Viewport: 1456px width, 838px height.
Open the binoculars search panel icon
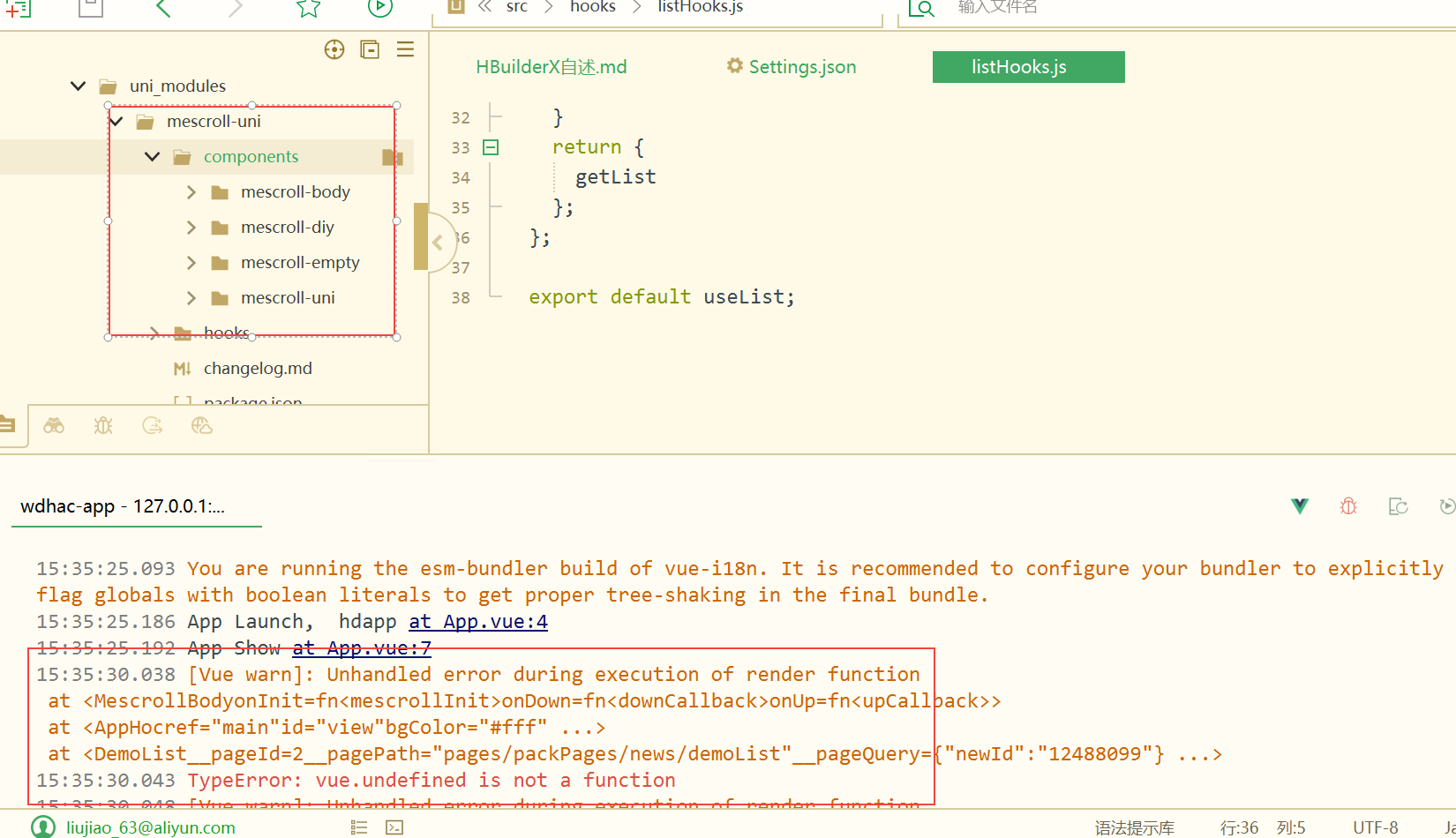(x=54, y=426)
